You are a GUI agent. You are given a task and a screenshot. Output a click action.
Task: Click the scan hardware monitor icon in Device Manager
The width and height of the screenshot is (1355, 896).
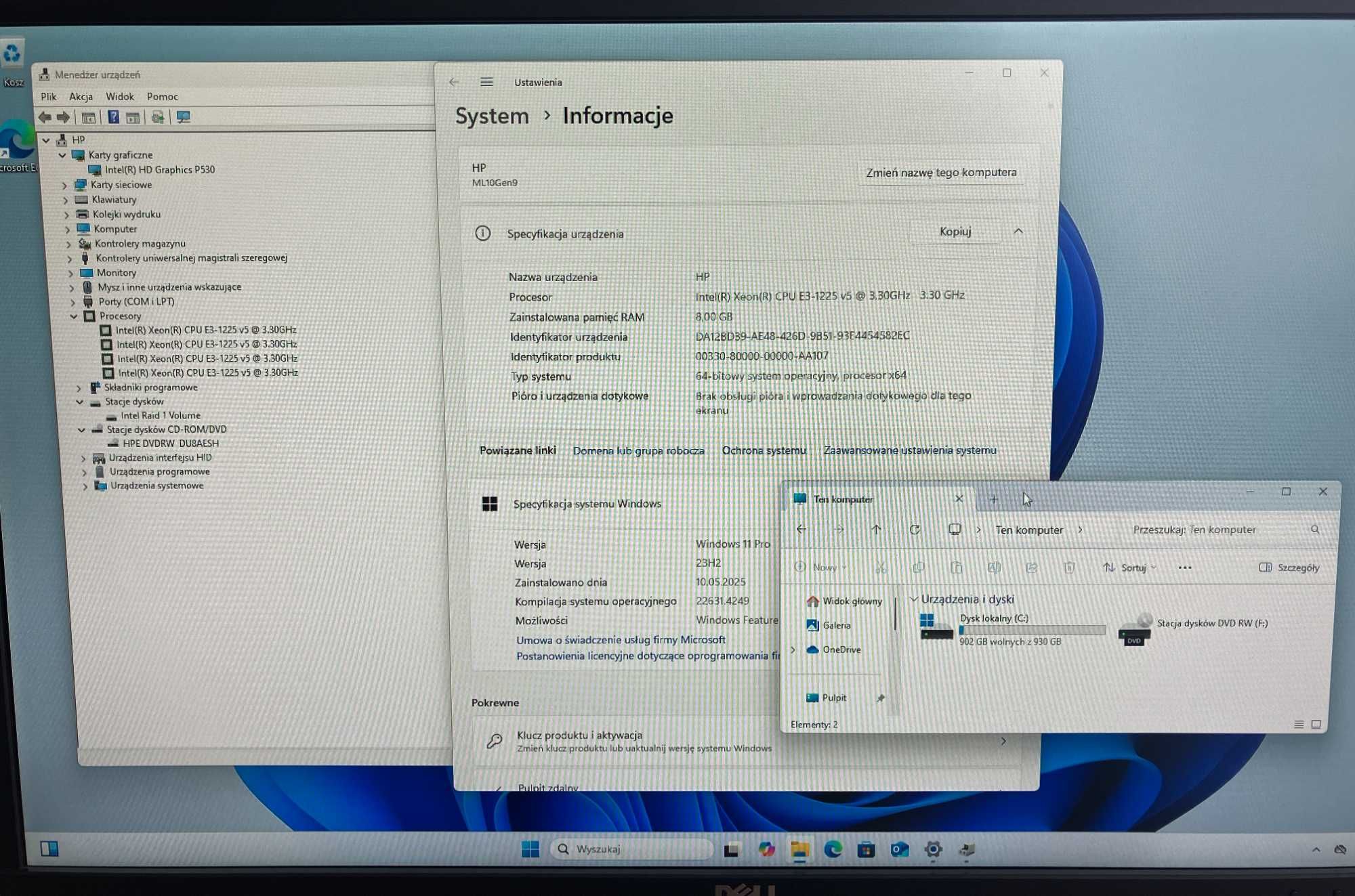pyautogui.click(x=183, y=117)
